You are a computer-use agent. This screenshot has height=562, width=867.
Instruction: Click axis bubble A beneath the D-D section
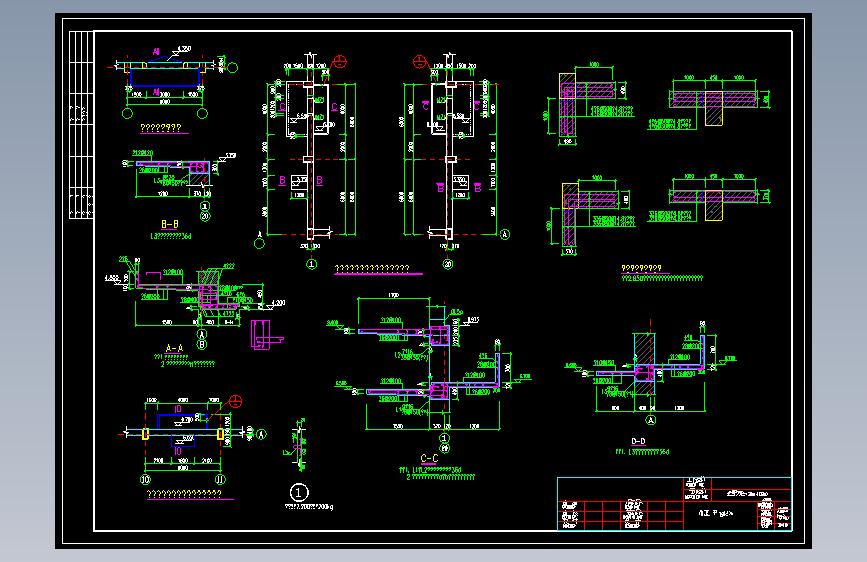tap(651, 420)
